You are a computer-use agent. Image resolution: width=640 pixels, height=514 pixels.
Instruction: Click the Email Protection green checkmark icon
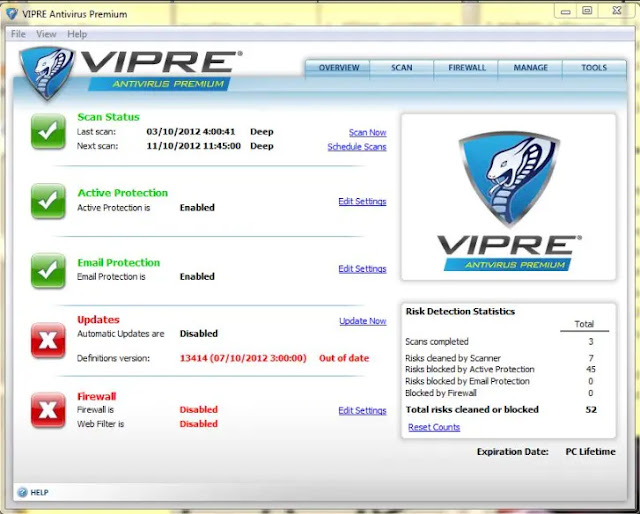click(x=48, y=270)
